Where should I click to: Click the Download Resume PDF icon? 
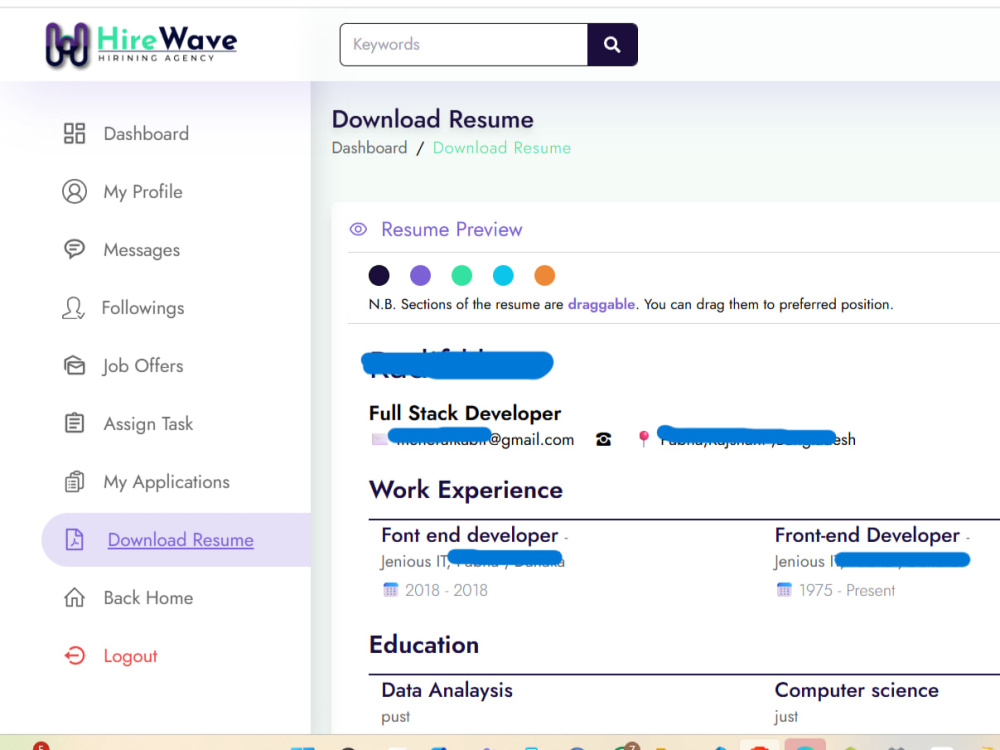click(75, 540)
